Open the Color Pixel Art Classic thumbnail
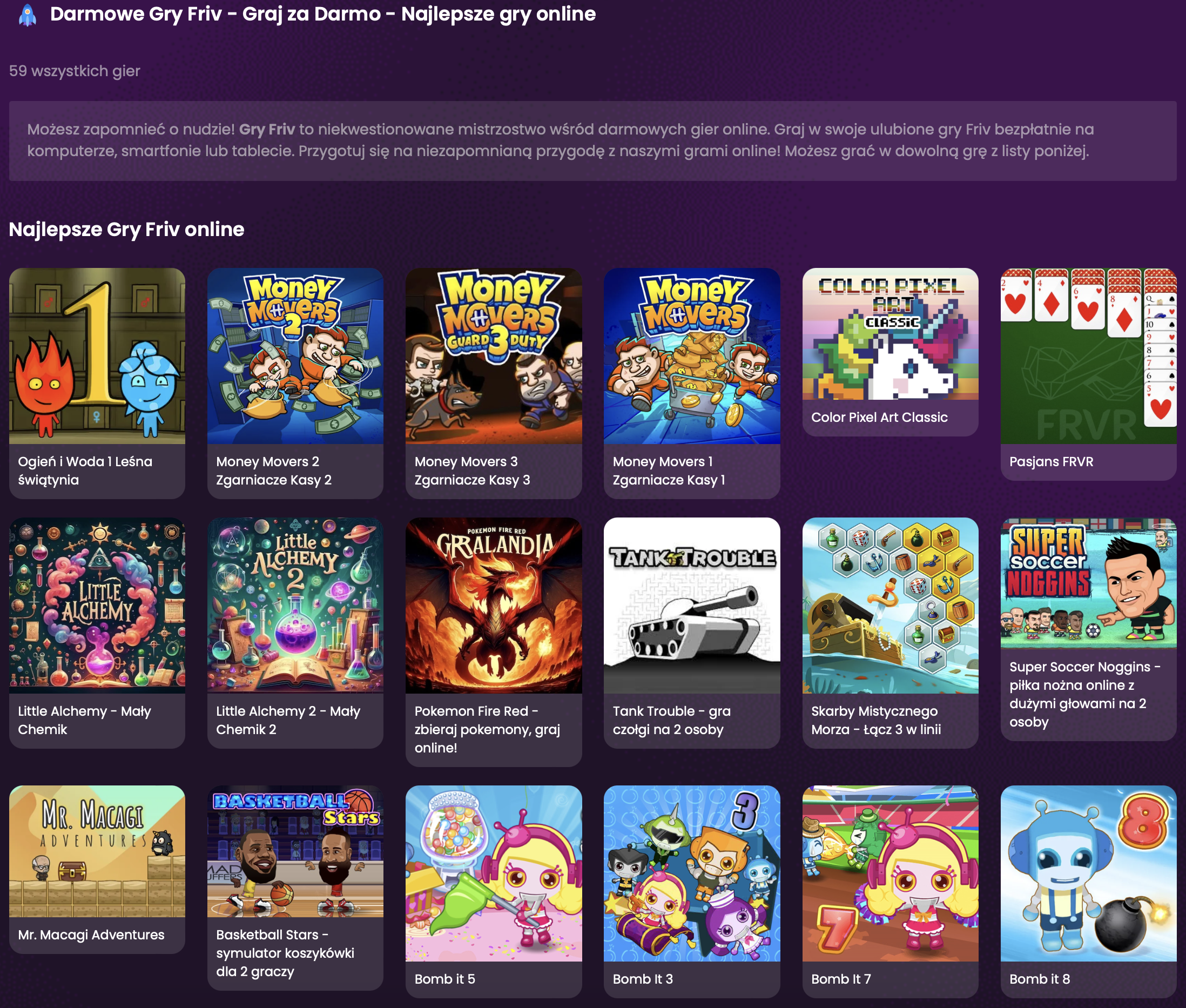Screen dimensions: 1186x1008 click(889, 334)
